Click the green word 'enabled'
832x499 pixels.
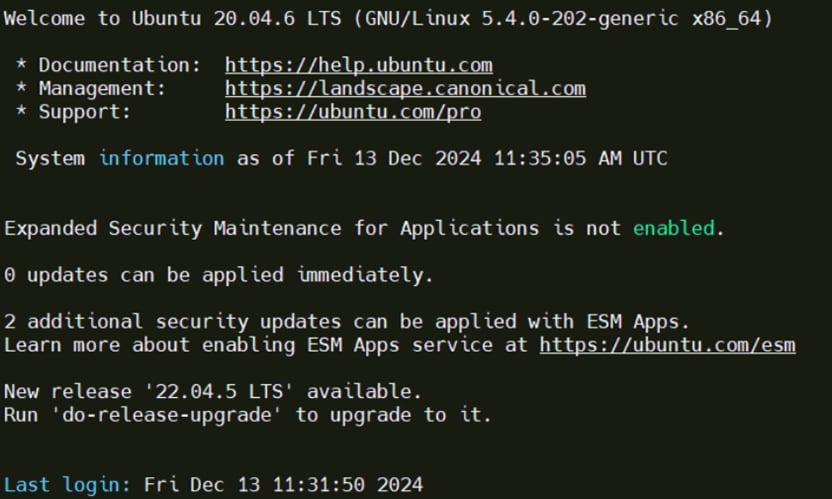tap(673, 228)
